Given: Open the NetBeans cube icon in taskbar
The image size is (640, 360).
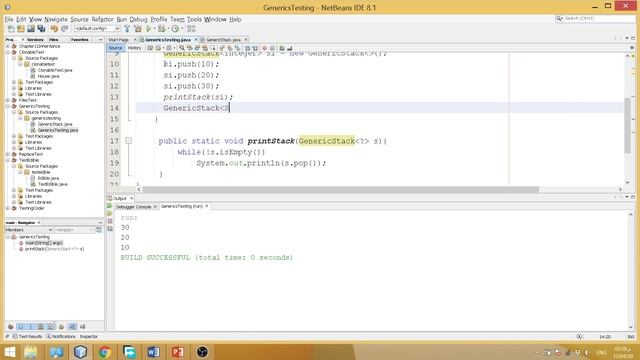Looking at the screenshot, I should [80, 352].
